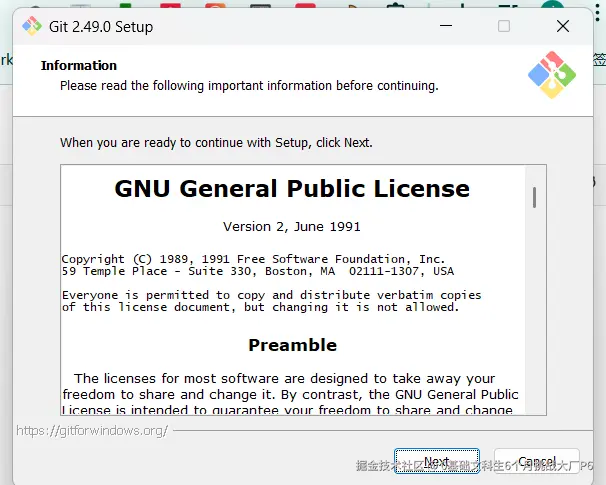
Task: Close the Git 2.49.0 Setup window
Action: pos(563,26)
